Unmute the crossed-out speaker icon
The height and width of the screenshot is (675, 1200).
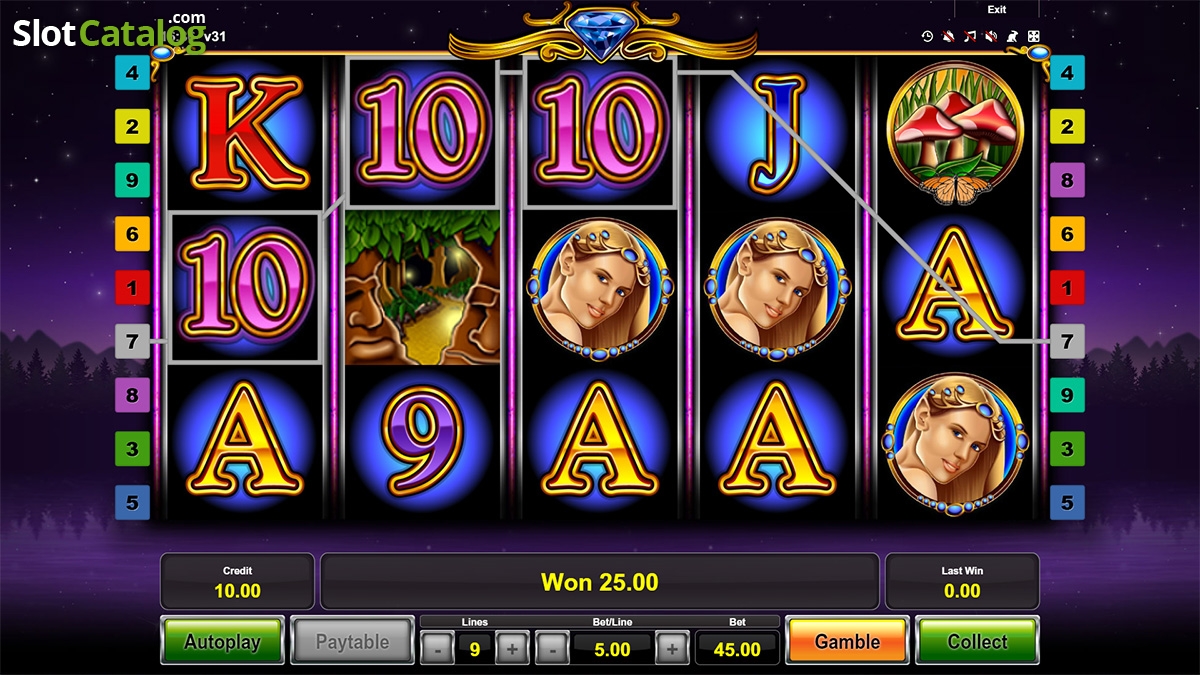990,36
